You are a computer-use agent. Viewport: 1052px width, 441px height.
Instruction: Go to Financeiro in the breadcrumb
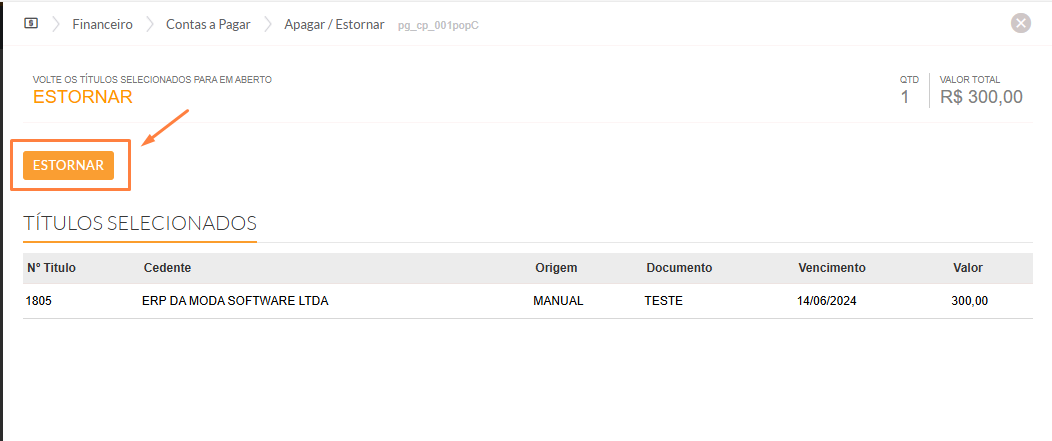[102, 24]
